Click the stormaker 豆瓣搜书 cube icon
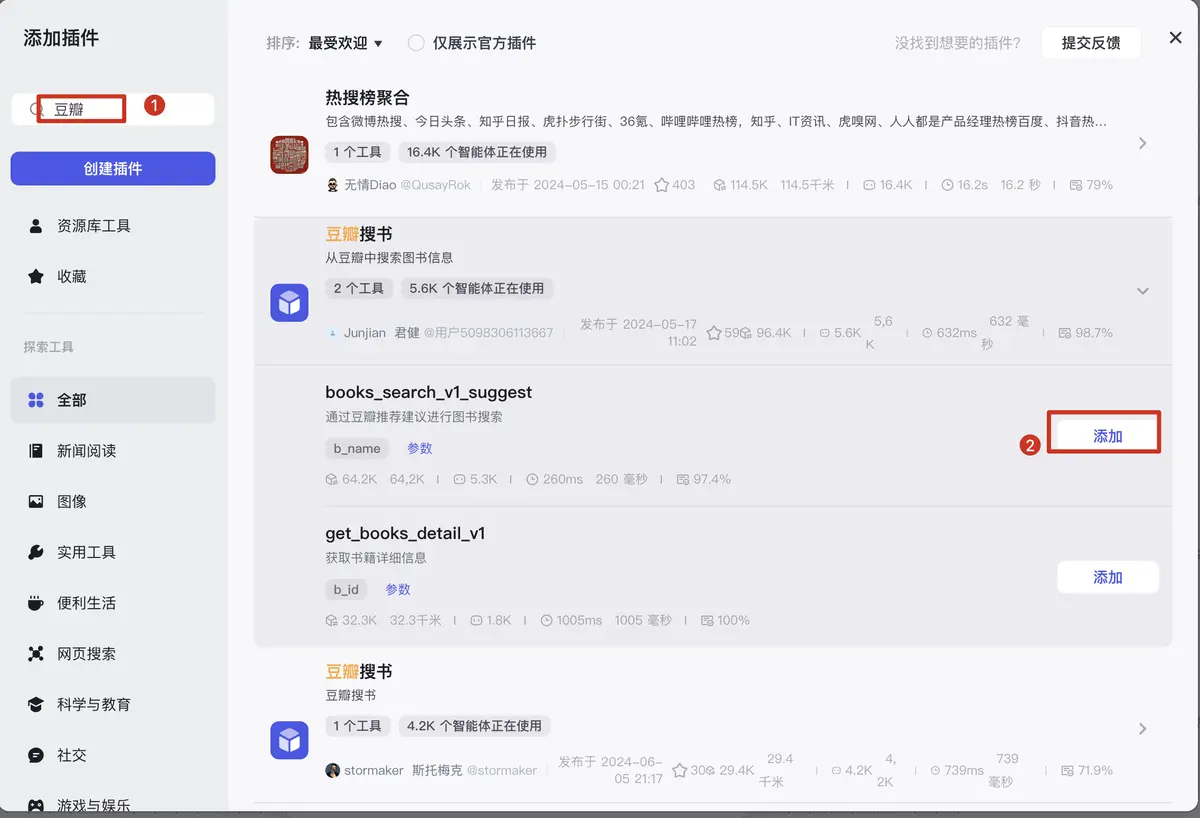1200x818 pixels. pos(289,740)
